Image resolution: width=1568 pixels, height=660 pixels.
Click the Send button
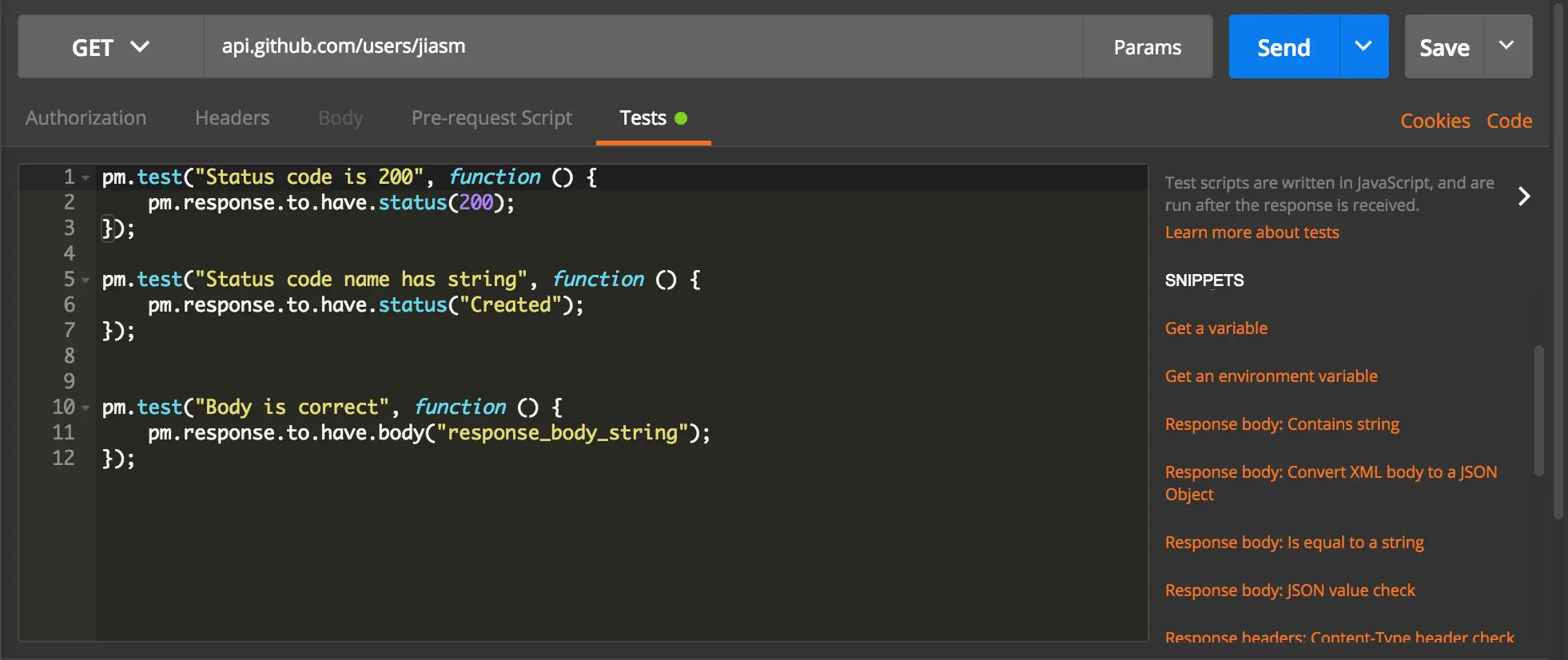(1284, 46)
